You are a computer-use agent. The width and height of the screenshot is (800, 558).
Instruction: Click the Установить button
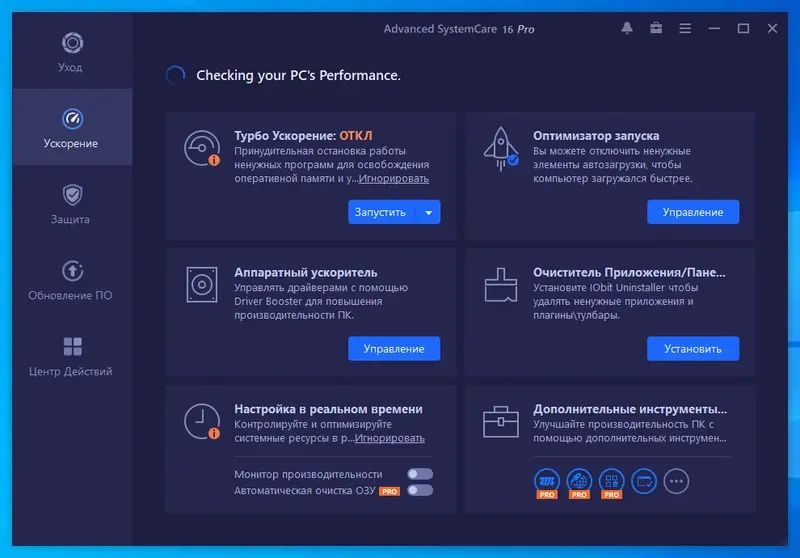click(x=693, y=349)
